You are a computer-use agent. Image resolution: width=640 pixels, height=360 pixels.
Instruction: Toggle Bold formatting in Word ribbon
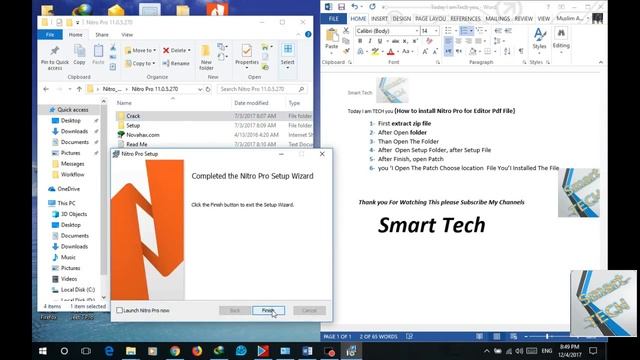360,41
